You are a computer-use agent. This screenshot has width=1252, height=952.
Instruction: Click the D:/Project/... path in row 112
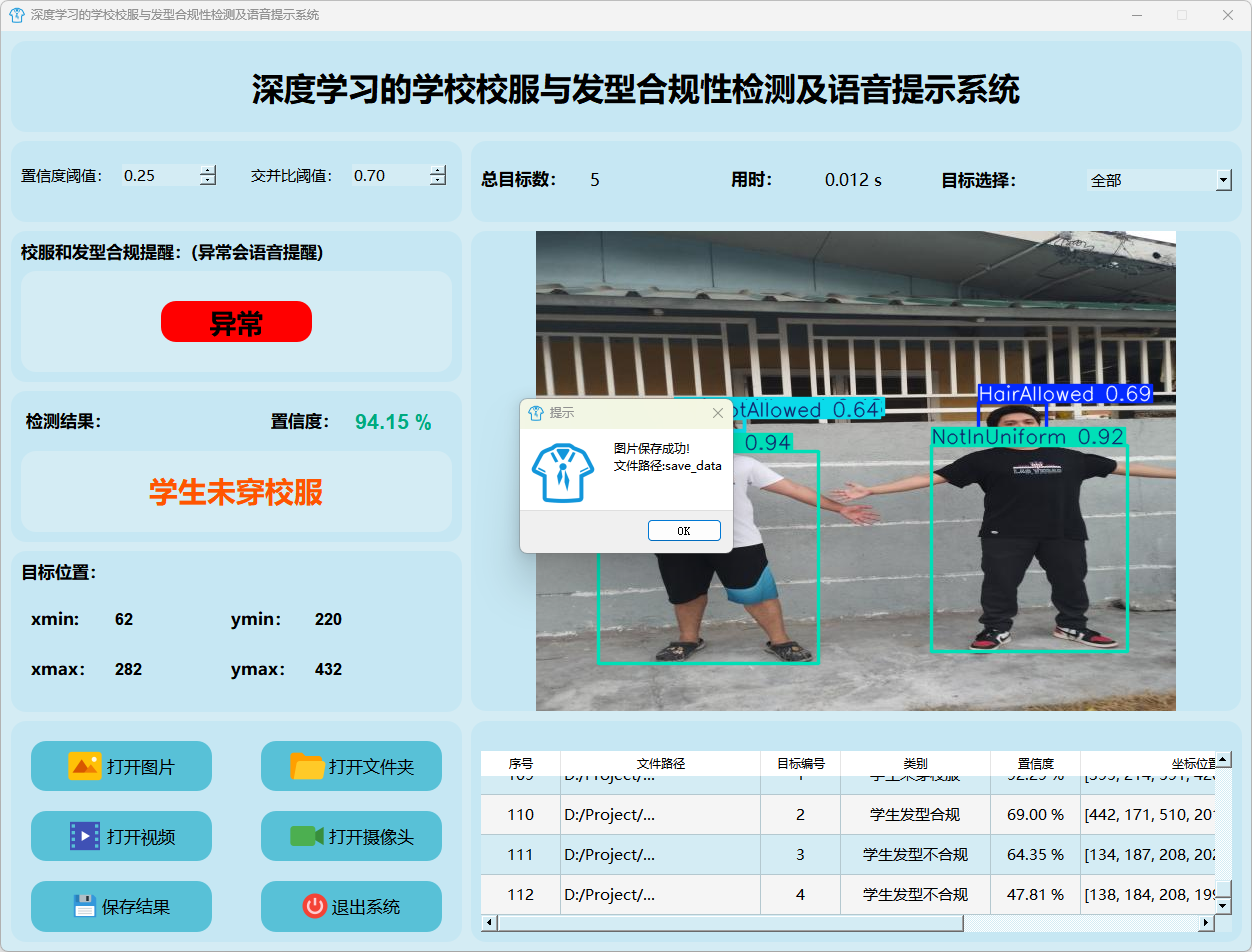tap(660, 895)
